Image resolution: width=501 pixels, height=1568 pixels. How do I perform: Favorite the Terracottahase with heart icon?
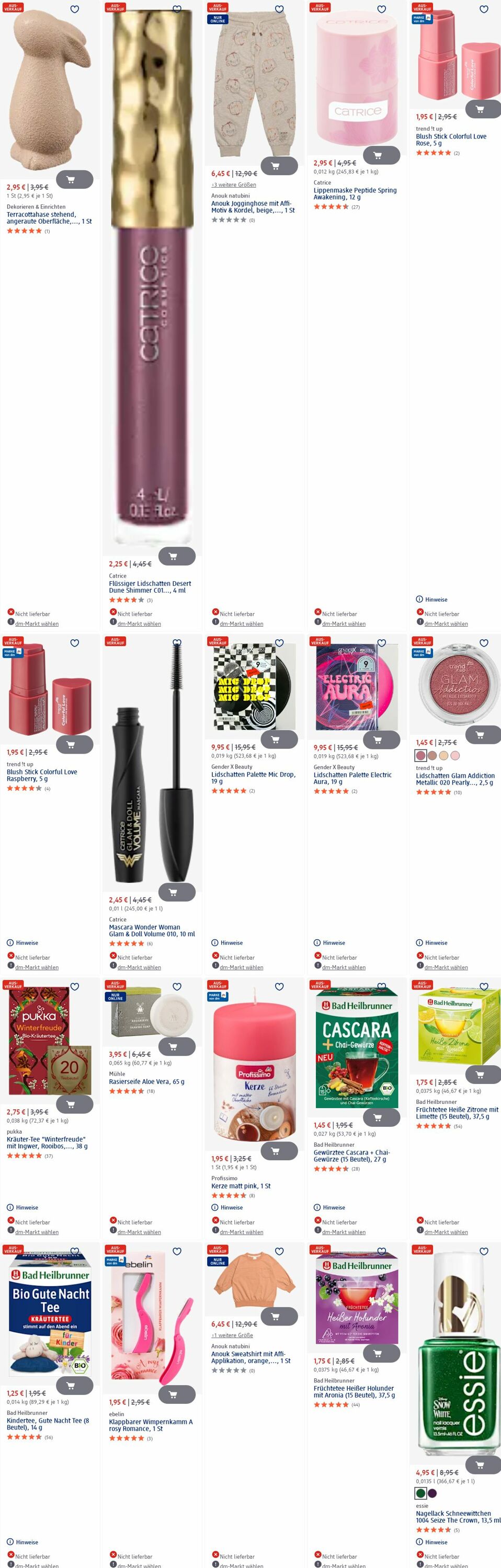click(x=74, y=10)
